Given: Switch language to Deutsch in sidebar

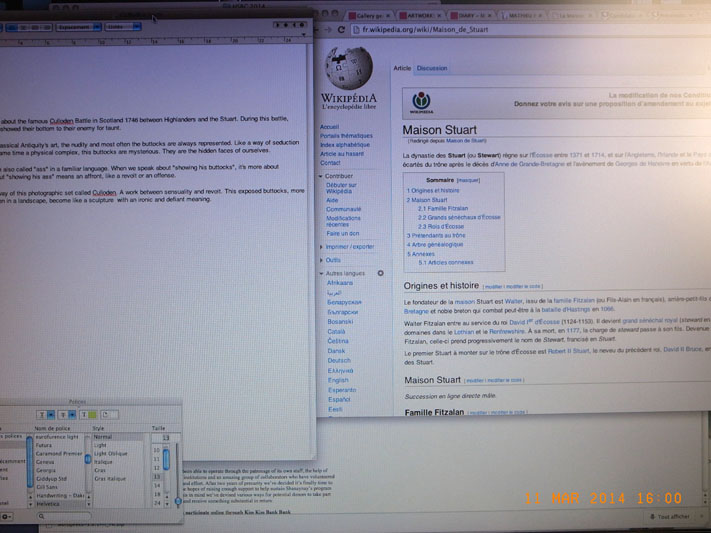Looking at the screenshot, I should tap(339, 361).
